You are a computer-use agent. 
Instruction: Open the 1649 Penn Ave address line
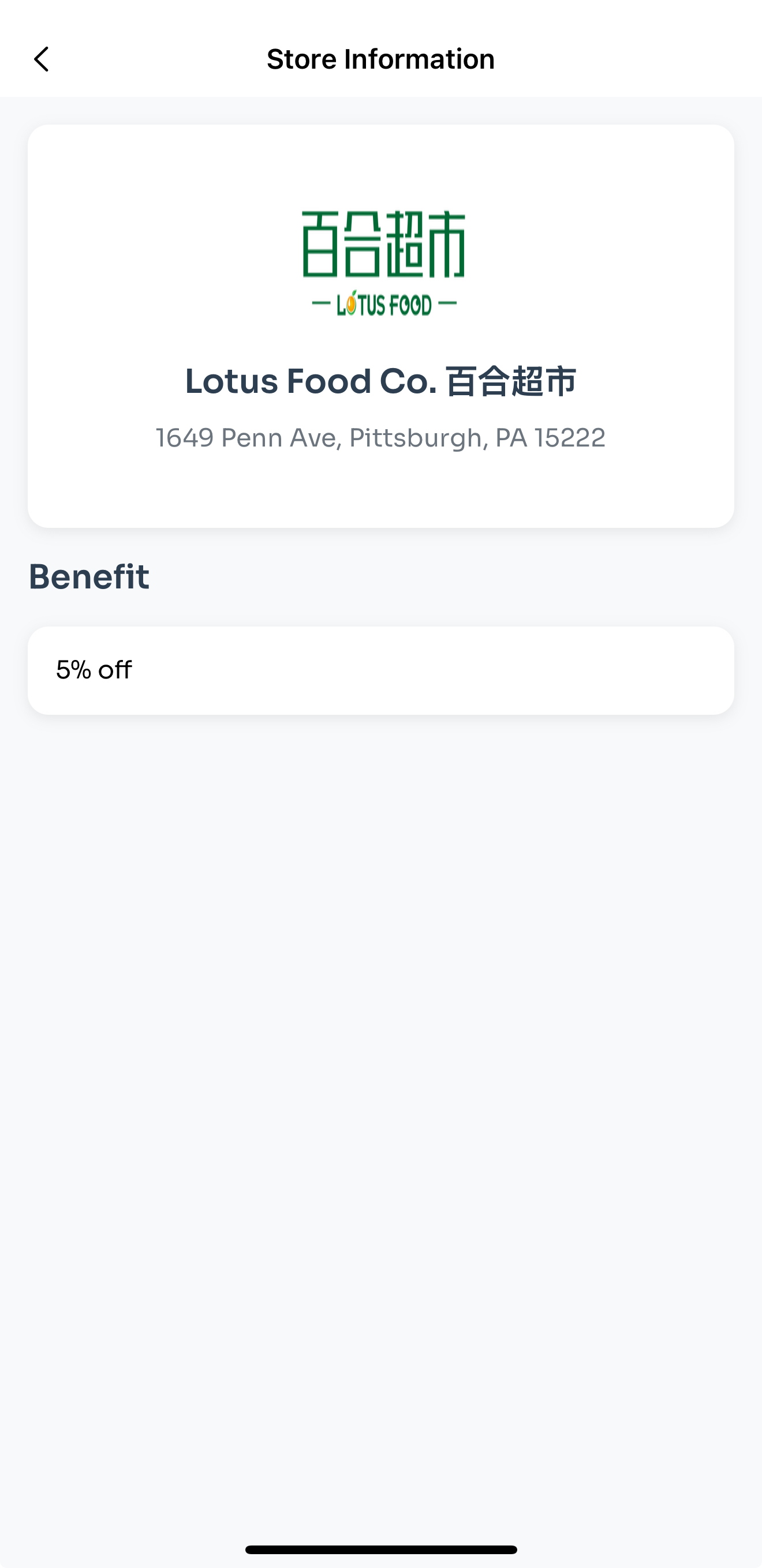point(380,438)
